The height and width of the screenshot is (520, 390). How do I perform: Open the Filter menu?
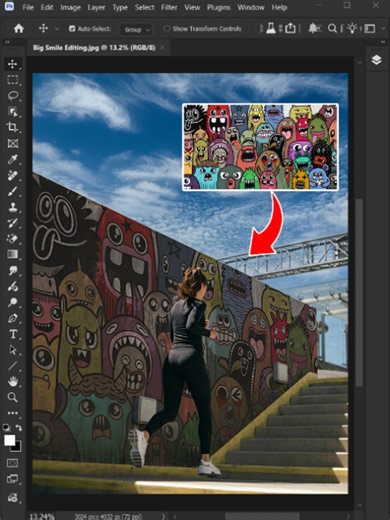tap(169, 7)
